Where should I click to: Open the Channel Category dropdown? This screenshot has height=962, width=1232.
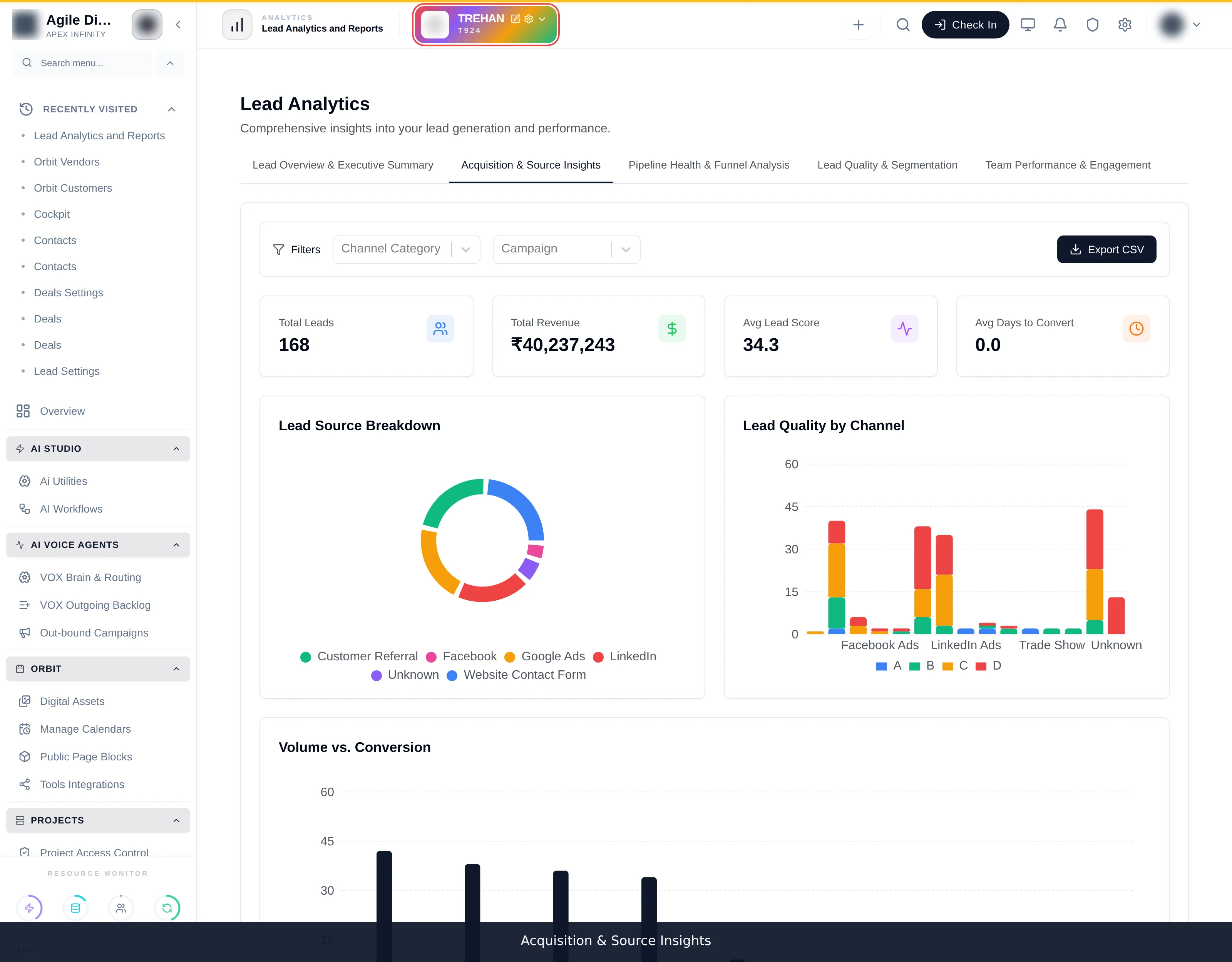point(406,249)
